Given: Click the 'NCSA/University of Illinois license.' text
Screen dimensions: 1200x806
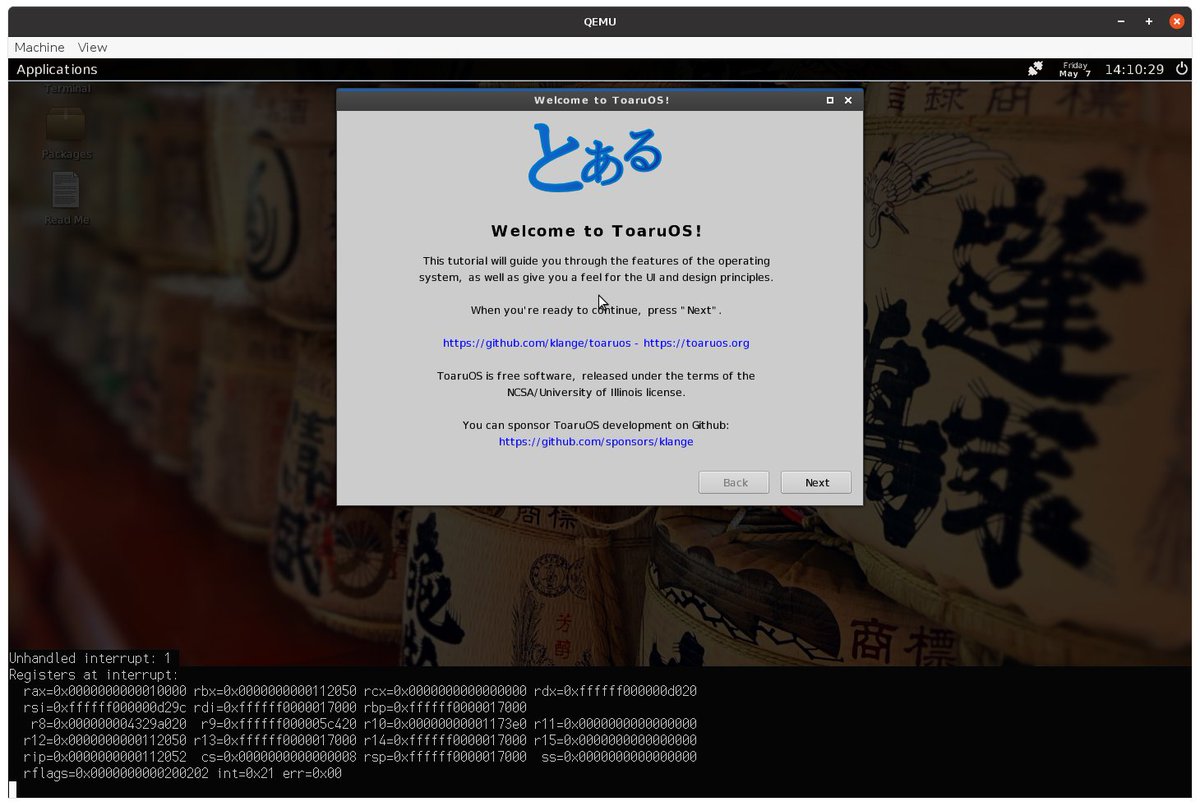Looking at the screenshot, I should click(x=596, y=392).
